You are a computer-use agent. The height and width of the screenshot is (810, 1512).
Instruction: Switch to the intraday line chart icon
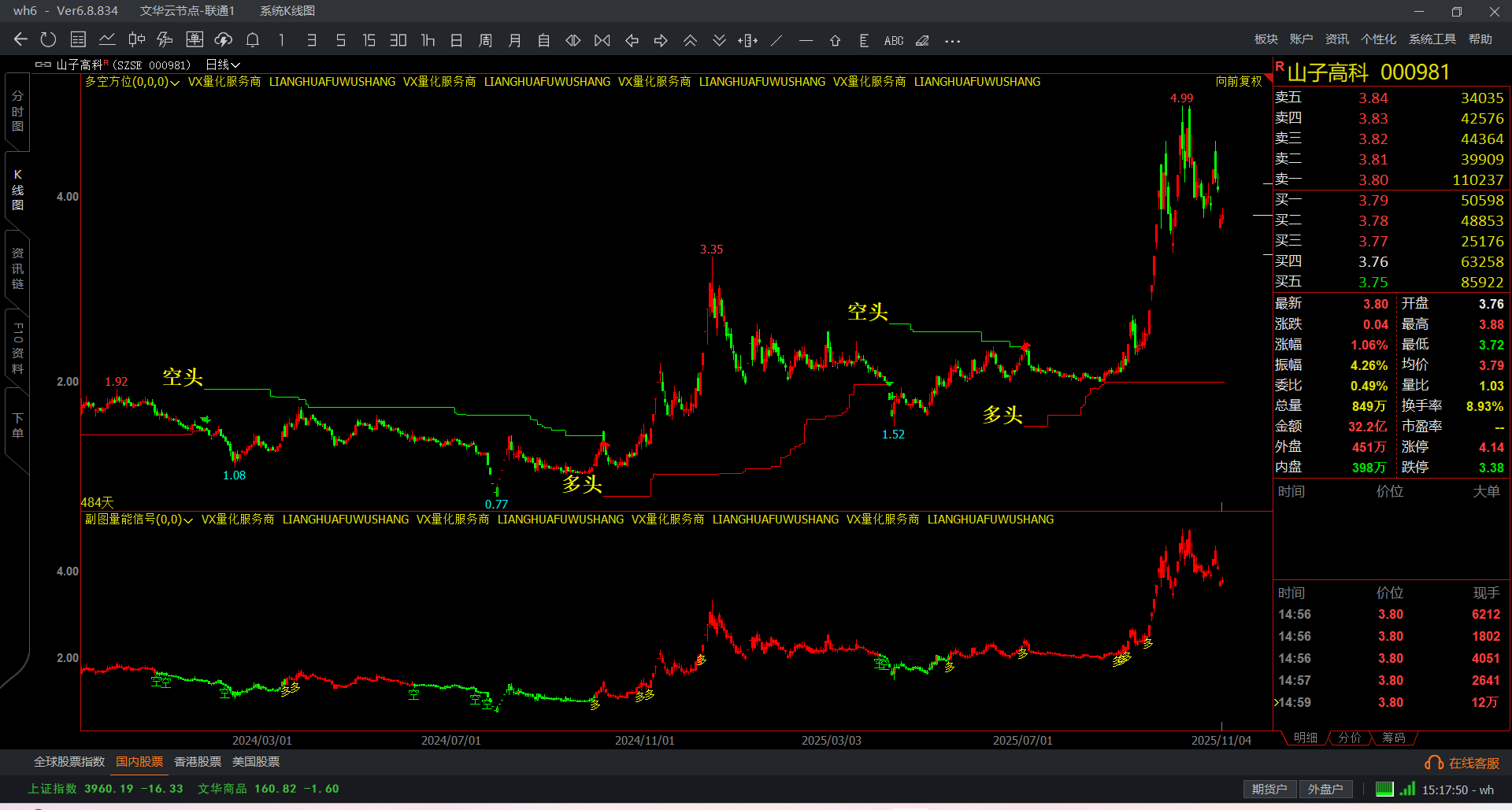tap(107, 40)
